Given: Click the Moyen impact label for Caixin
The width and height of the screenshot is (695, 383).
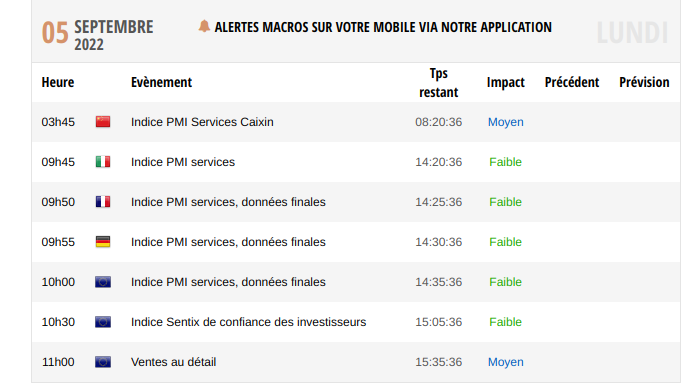Looking at the screenshot, I should coord(506,122).
